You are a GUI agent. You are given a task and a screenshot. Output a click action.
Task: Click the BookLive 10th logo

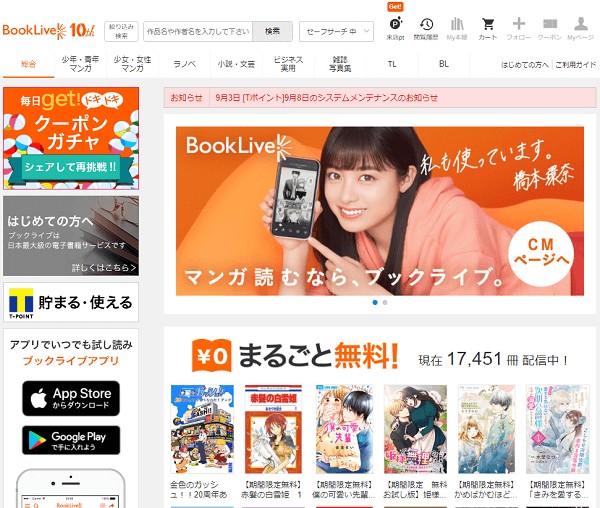49,30
